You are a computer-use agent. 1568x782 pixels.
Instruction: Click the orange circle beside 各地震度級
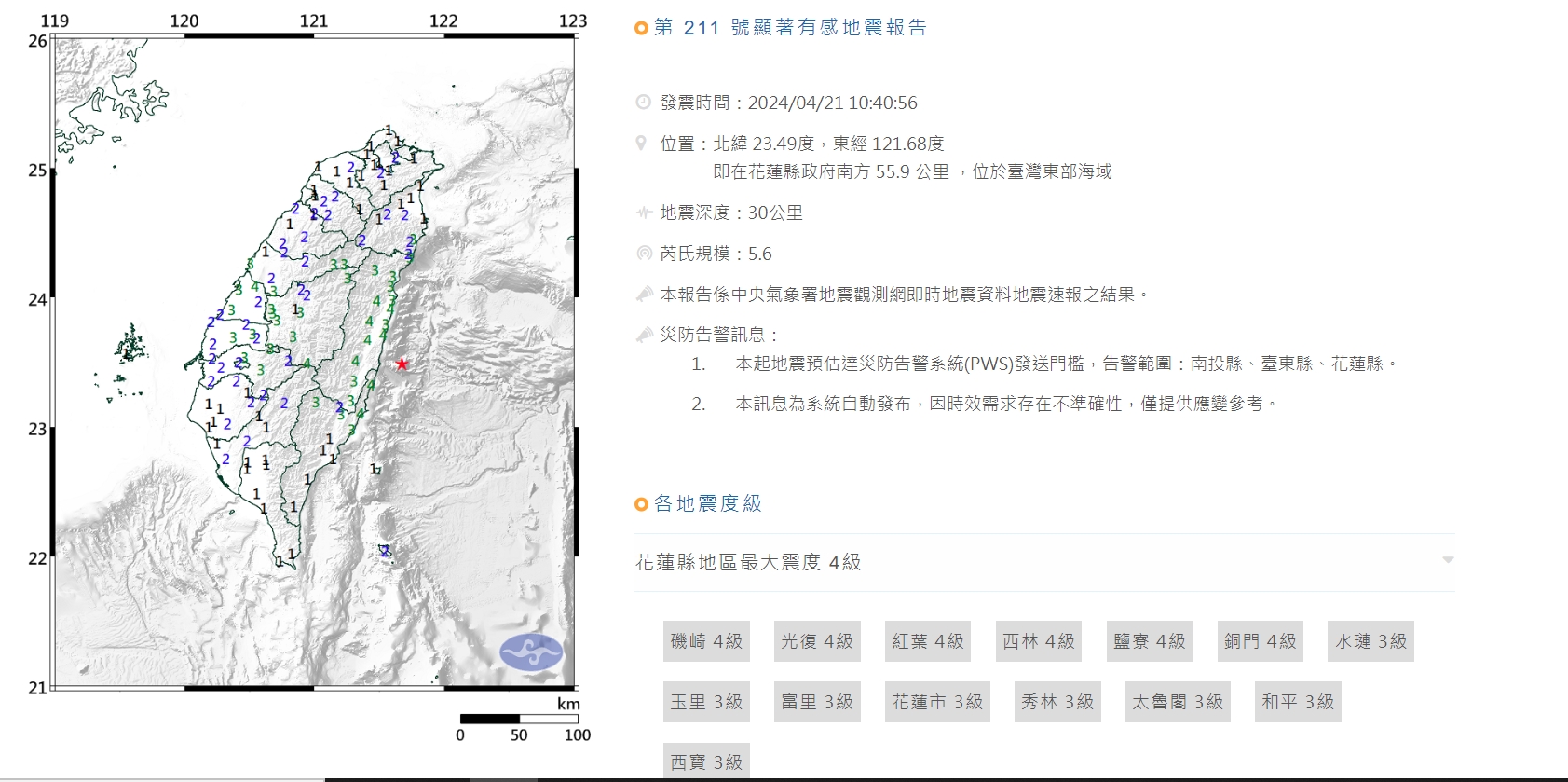tap(641, 504)
